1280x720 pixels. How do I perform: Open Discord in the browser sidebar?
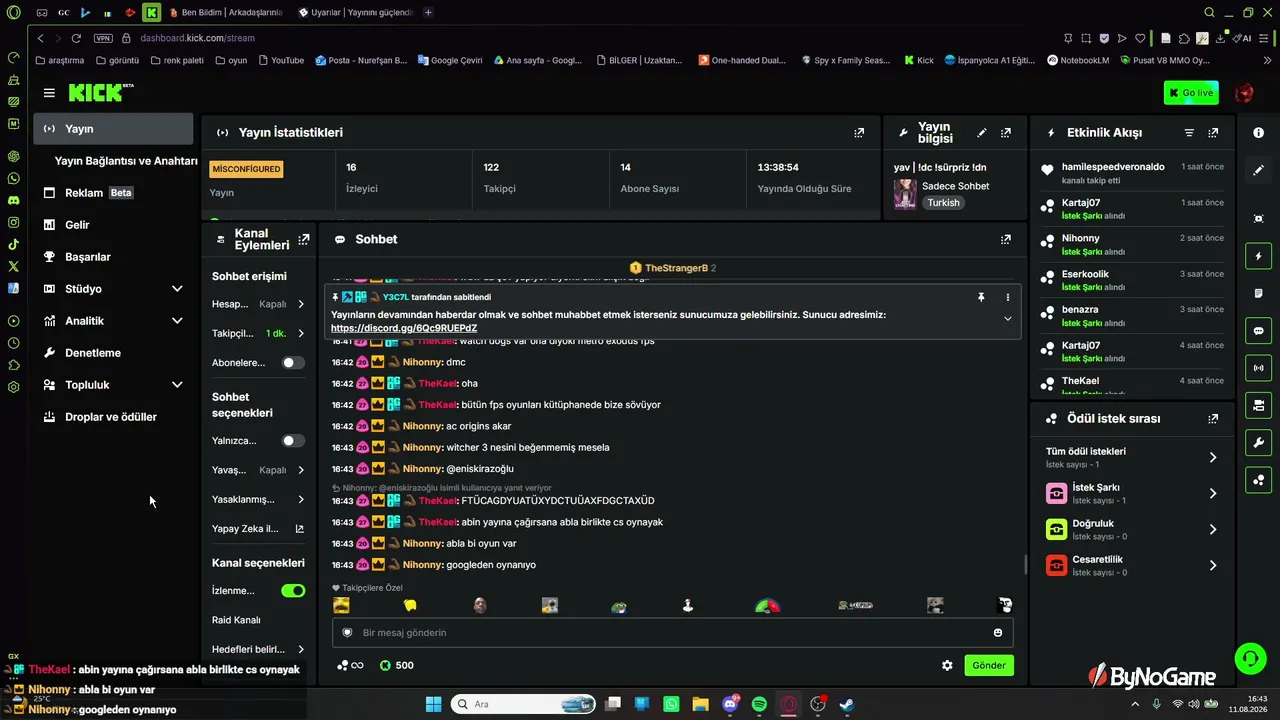pos(13,200)
